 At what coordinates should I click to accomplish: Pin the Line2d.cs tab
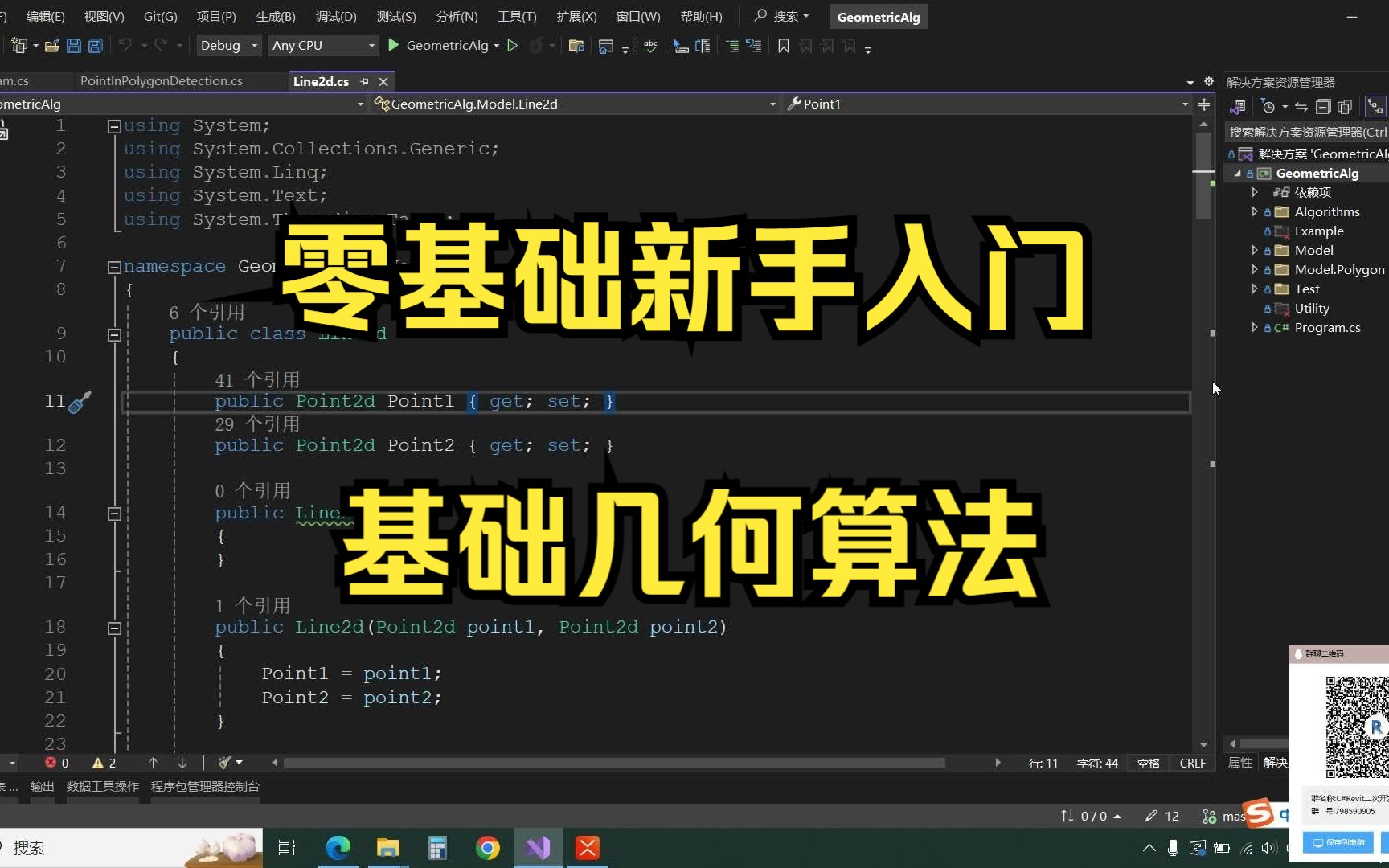(364, 82)
